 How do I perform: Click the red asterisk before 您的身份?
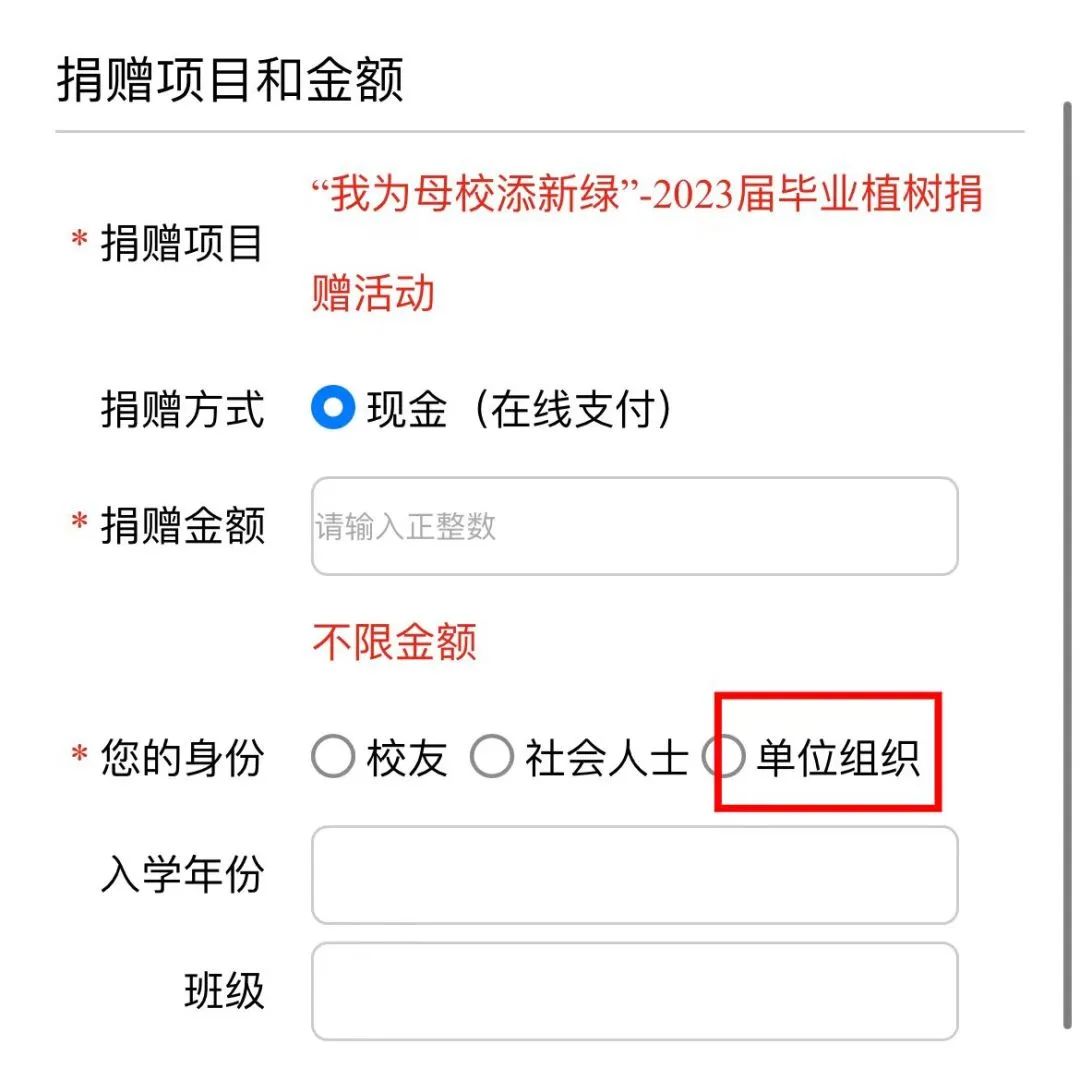(x=79, y=756)
